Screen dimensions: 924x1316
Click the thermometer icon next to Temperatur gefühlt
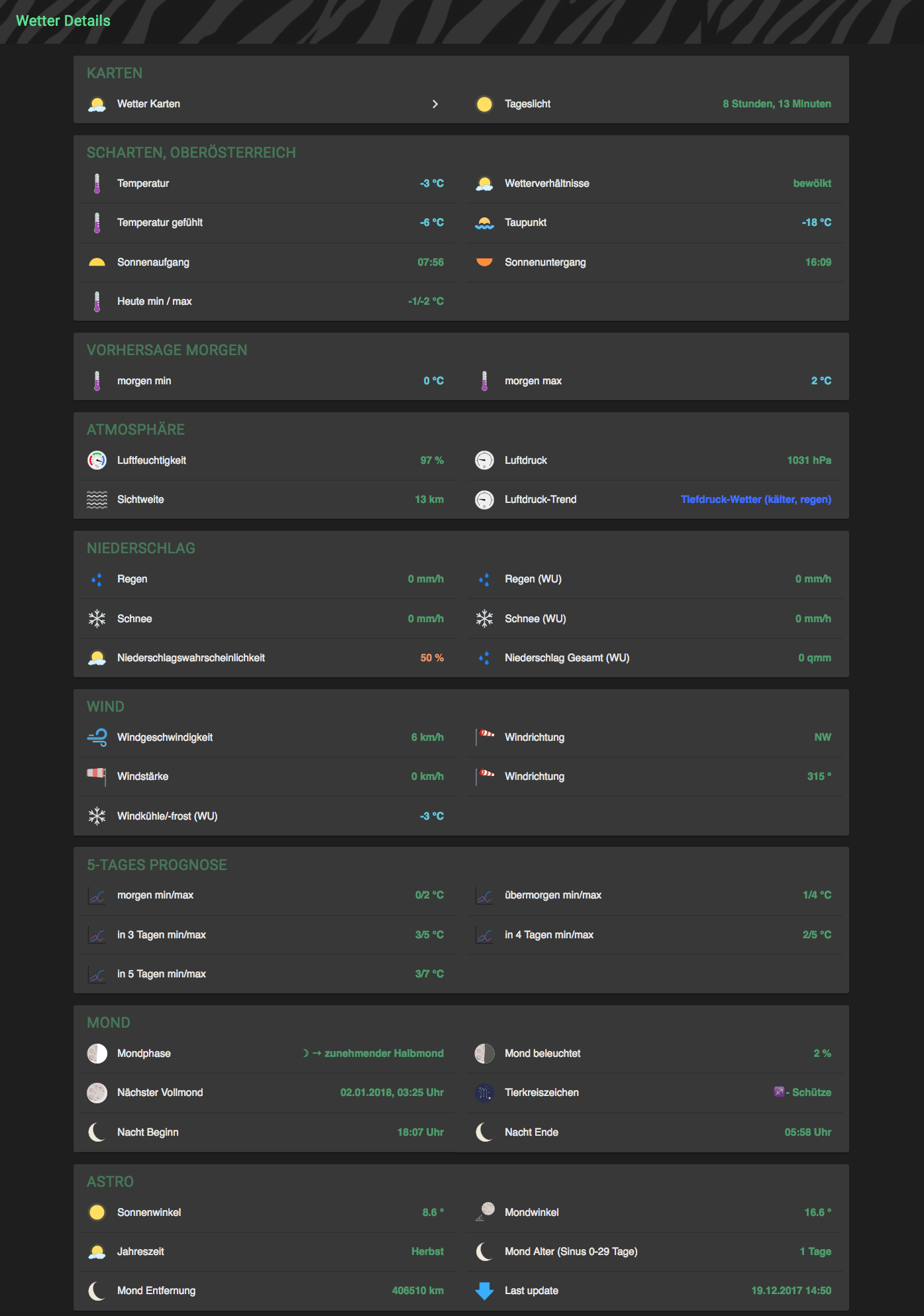pyautogui.click(x=97, y=223)
